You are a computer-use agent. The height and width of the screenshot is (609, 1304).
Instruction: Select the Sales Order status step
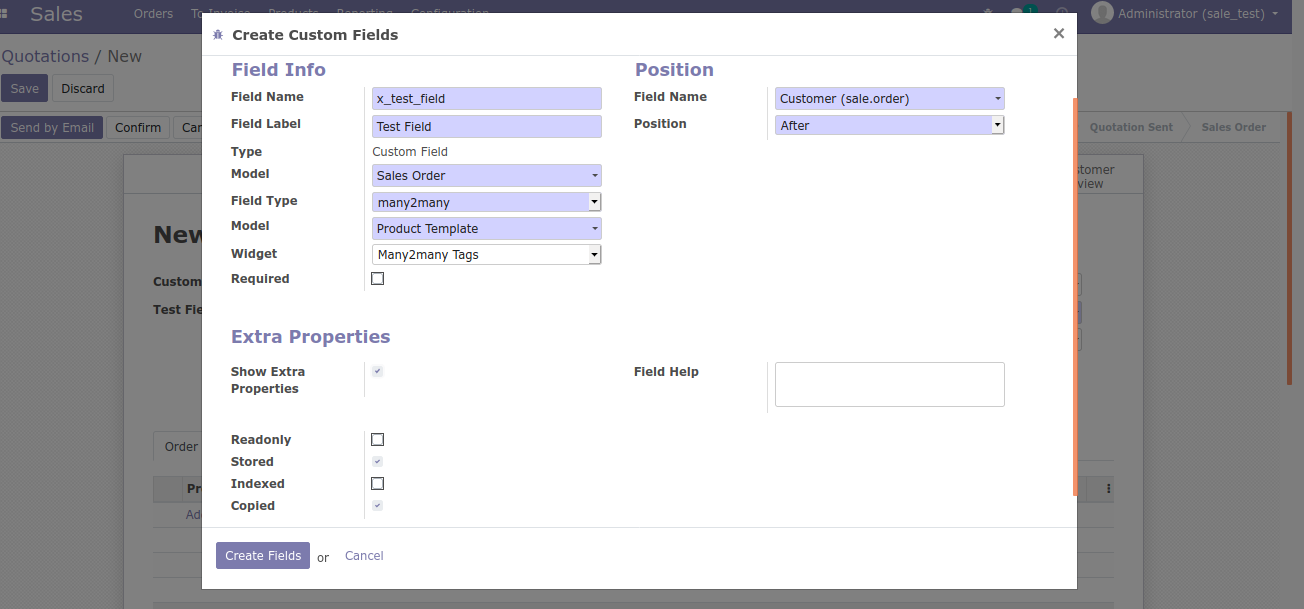click(1233, 127)
